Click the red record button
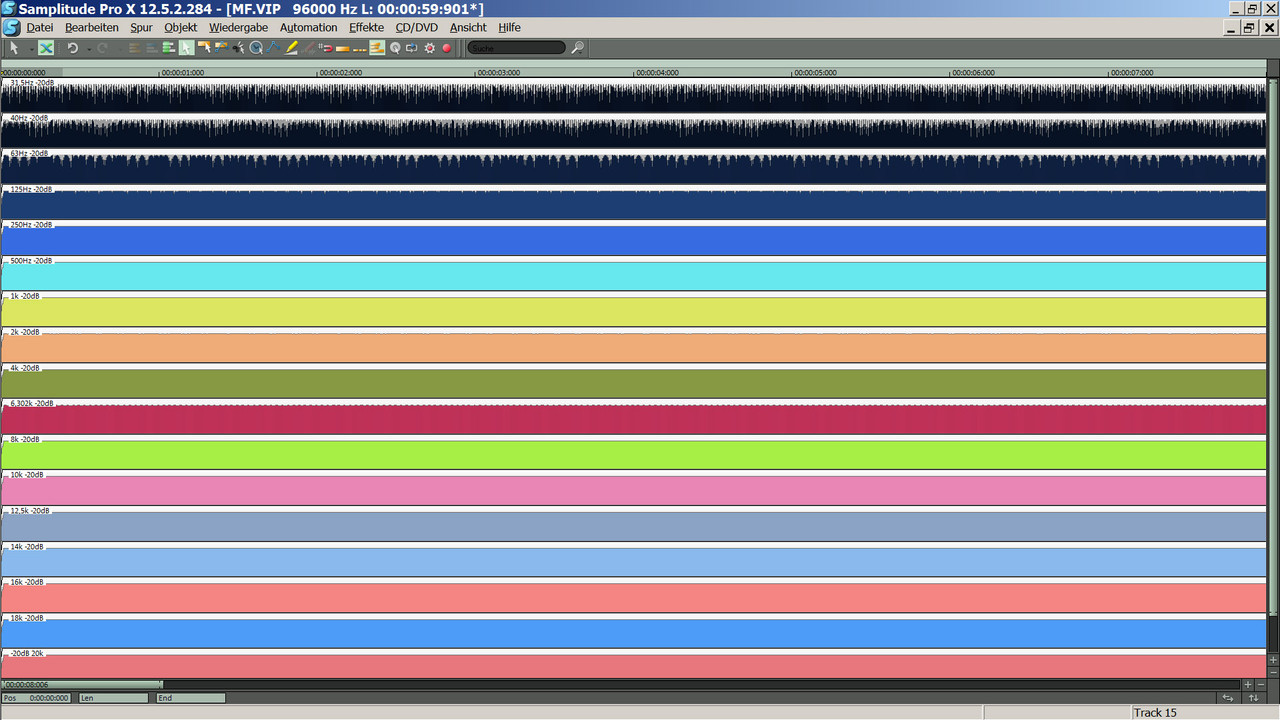This screenshot has height=720, width=1280. click(446, 47)
